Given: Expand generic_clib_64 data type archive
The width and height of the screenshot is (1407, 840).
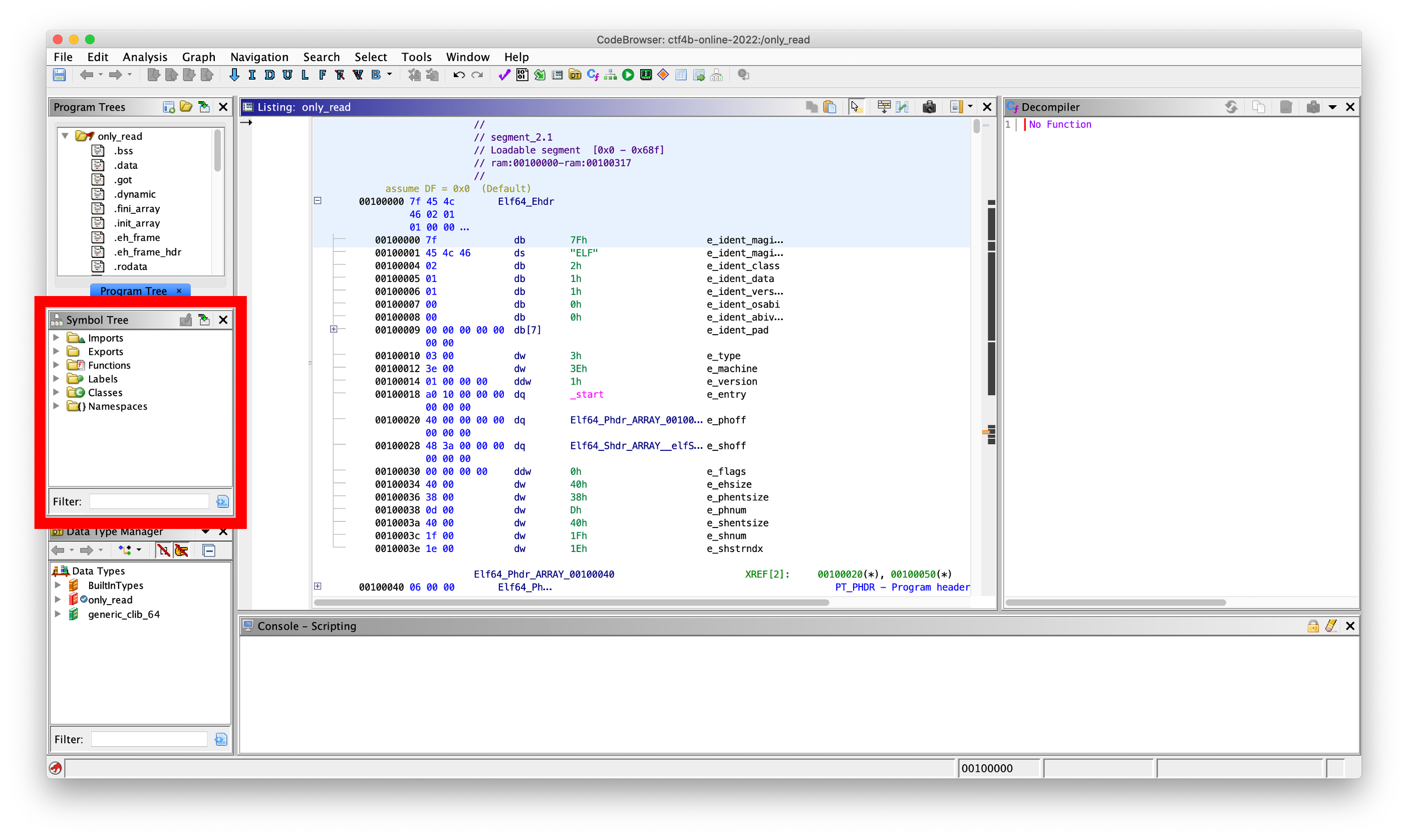Looking at the screenshot, I should pyautogui.click(x=58, y=614).
